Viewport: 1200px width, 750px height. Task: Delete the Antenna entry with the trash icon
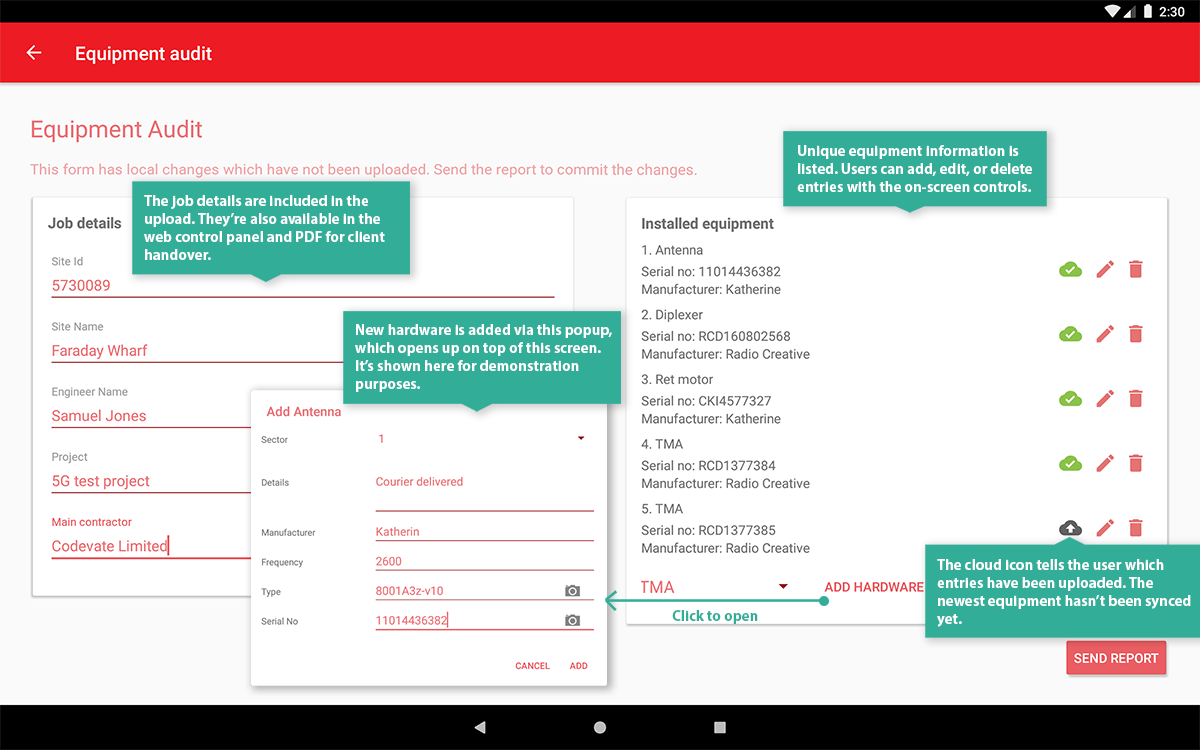pyautogui.click(x=1136, y=269)
